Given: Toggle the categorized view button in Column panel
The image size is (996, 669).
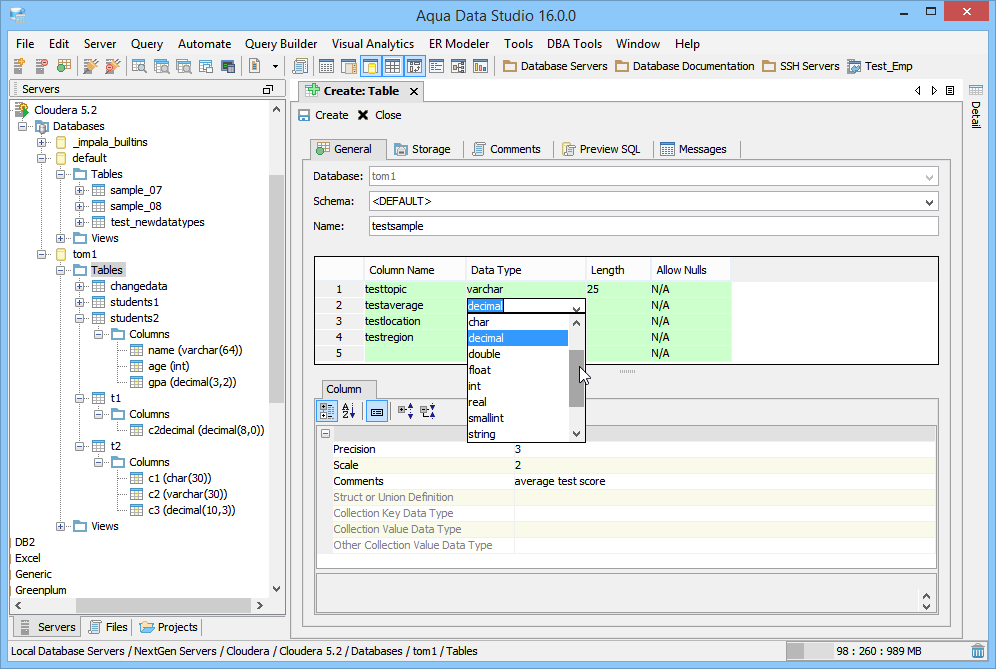Looking at the screenshot, I should click(x=327, y=410).
